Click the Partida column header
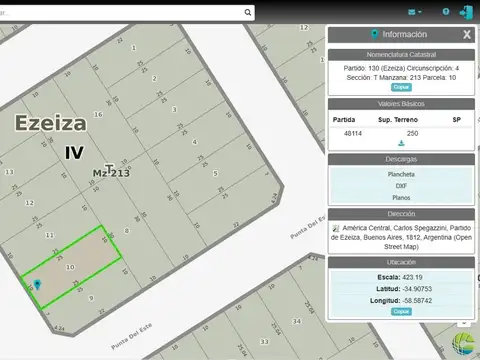 coord(344,120)
